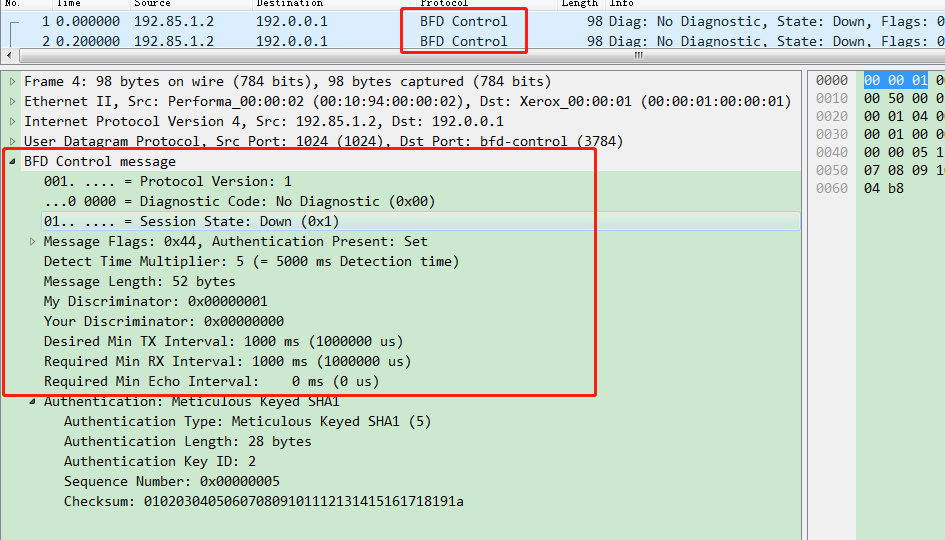Image resolution: width=945 pixels, height=540 pixels.
Task: Click hex offset 0000 in bytes pane
Action: point(832,80)
